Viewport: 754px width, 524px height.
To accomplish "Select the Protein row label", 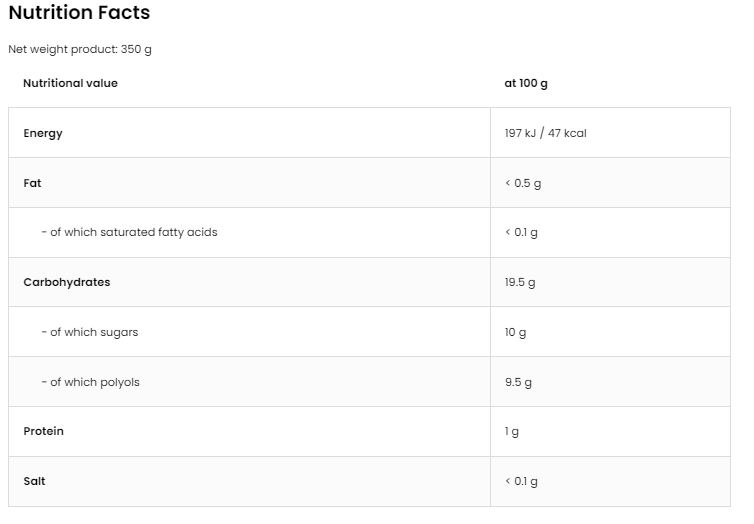I will point(44,431).
